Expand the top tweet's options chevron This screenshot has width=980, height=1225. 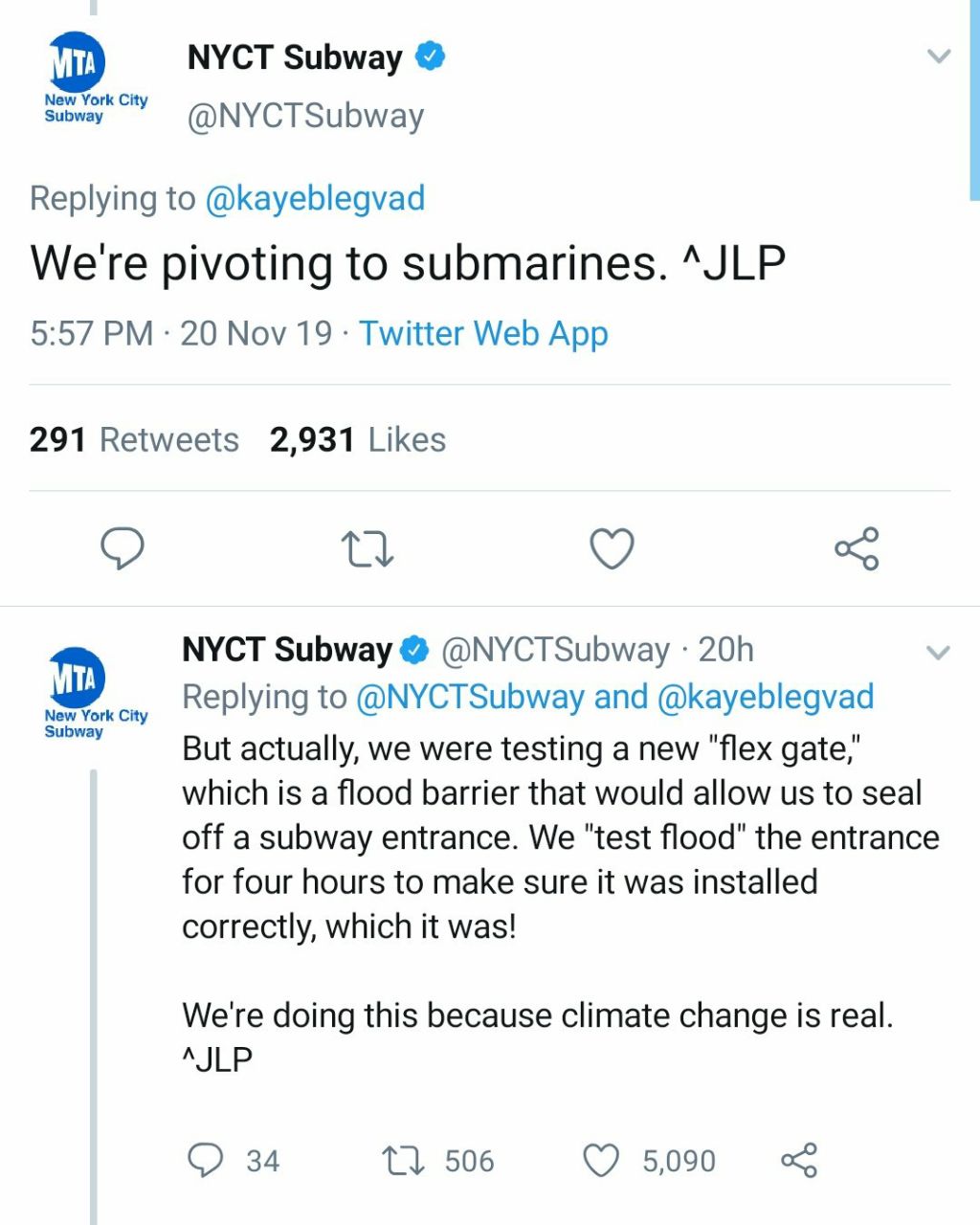click(940, 56)
